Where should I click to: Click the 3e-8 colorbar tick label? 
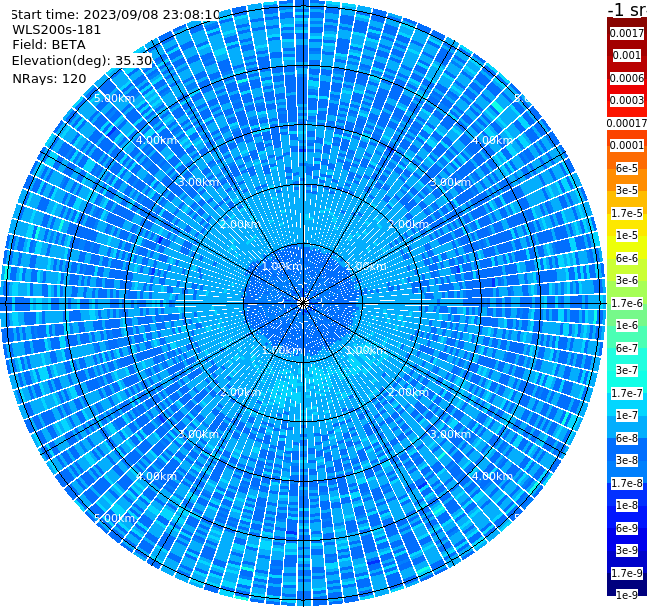(x=627, y=460)
